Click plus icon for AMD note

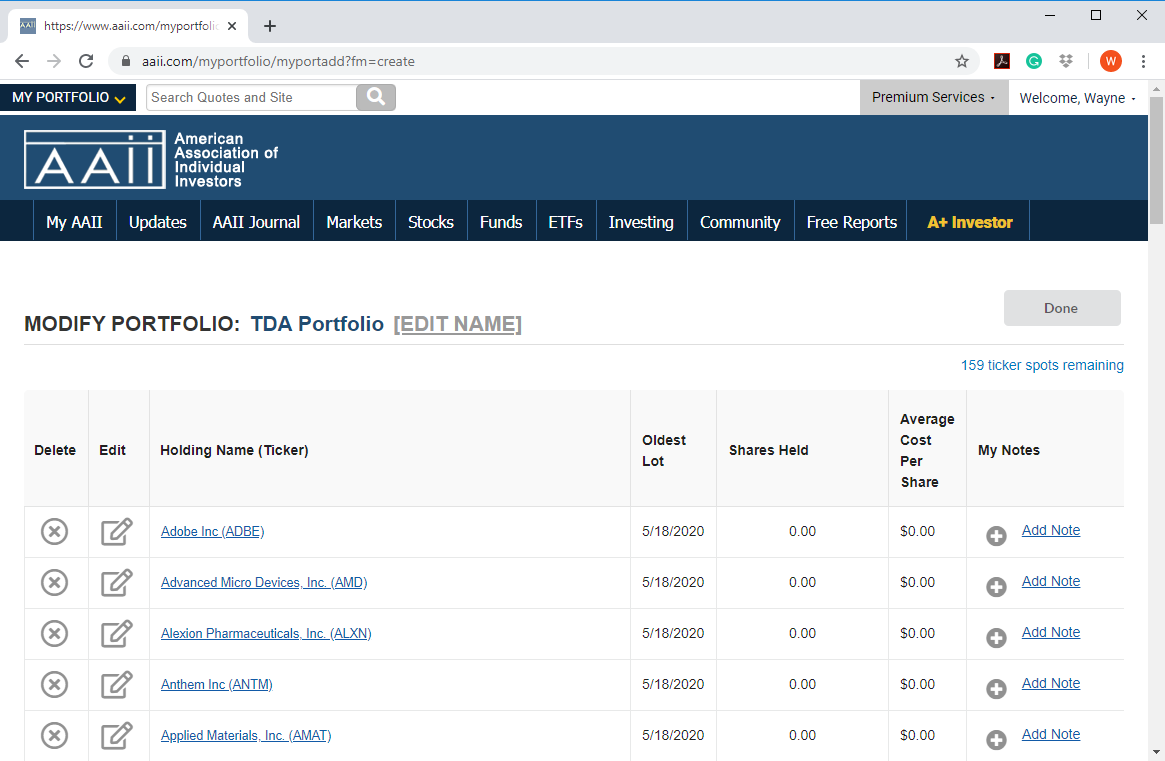tap(996, 587)
